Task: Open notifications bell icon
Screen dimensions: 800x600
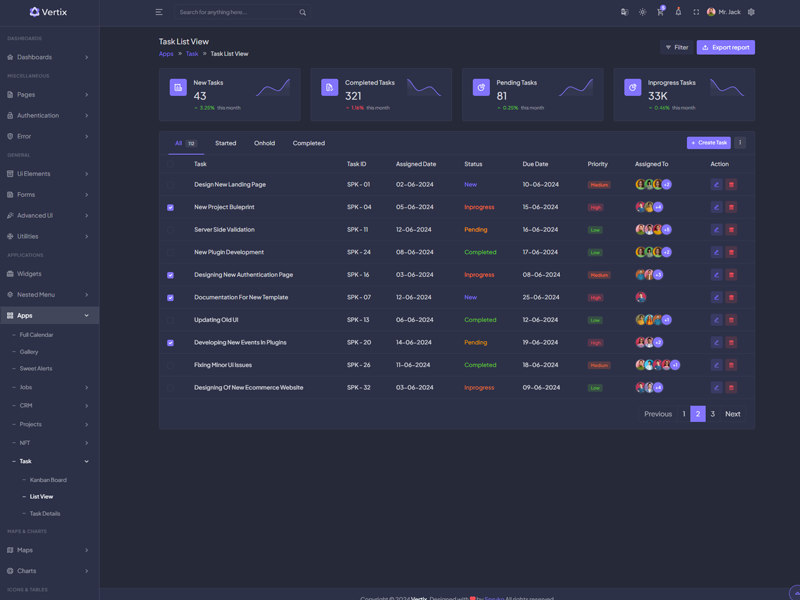Action: pyautogui.click(x=678, y=12)
